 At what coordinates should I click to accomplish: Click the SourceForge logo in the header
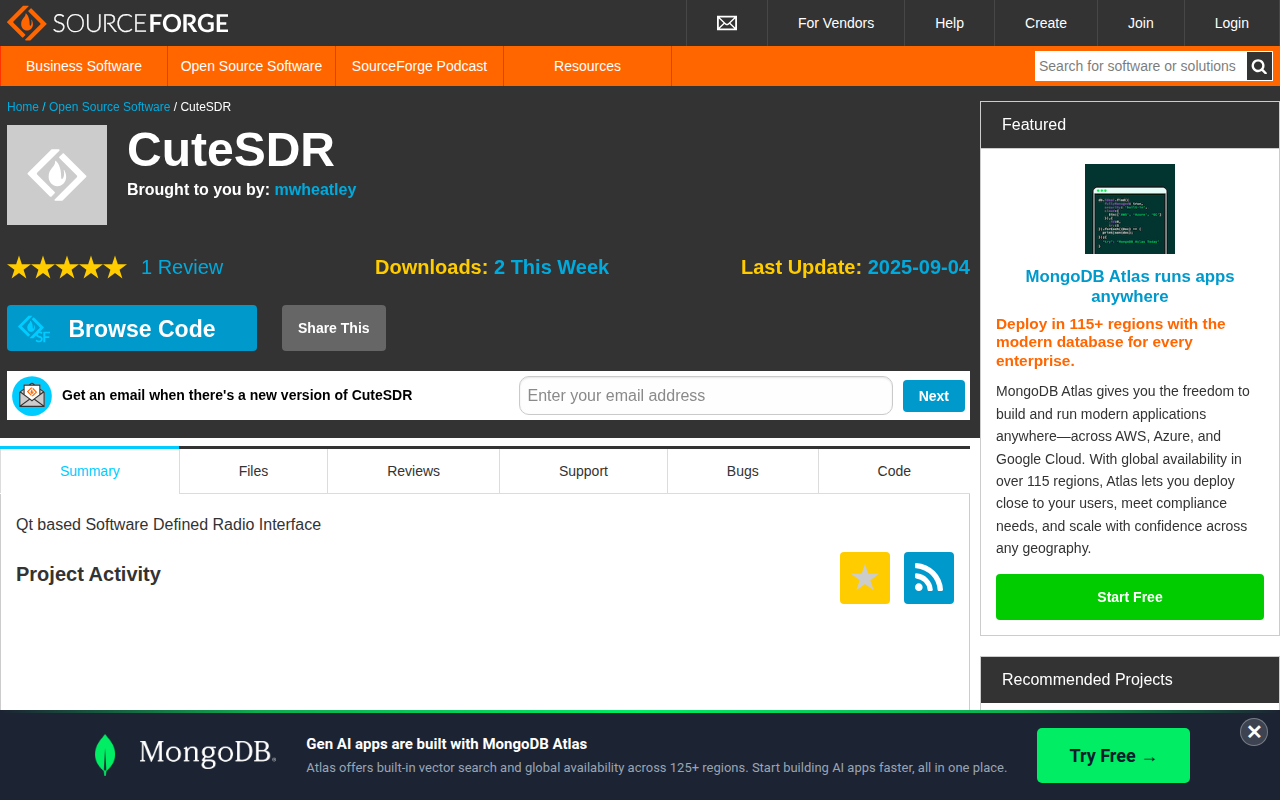pos(118,22)
